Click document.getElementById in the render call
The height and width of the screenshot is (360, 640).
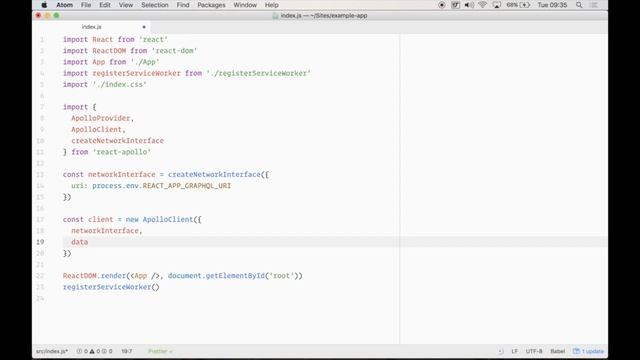coord(216,276)
